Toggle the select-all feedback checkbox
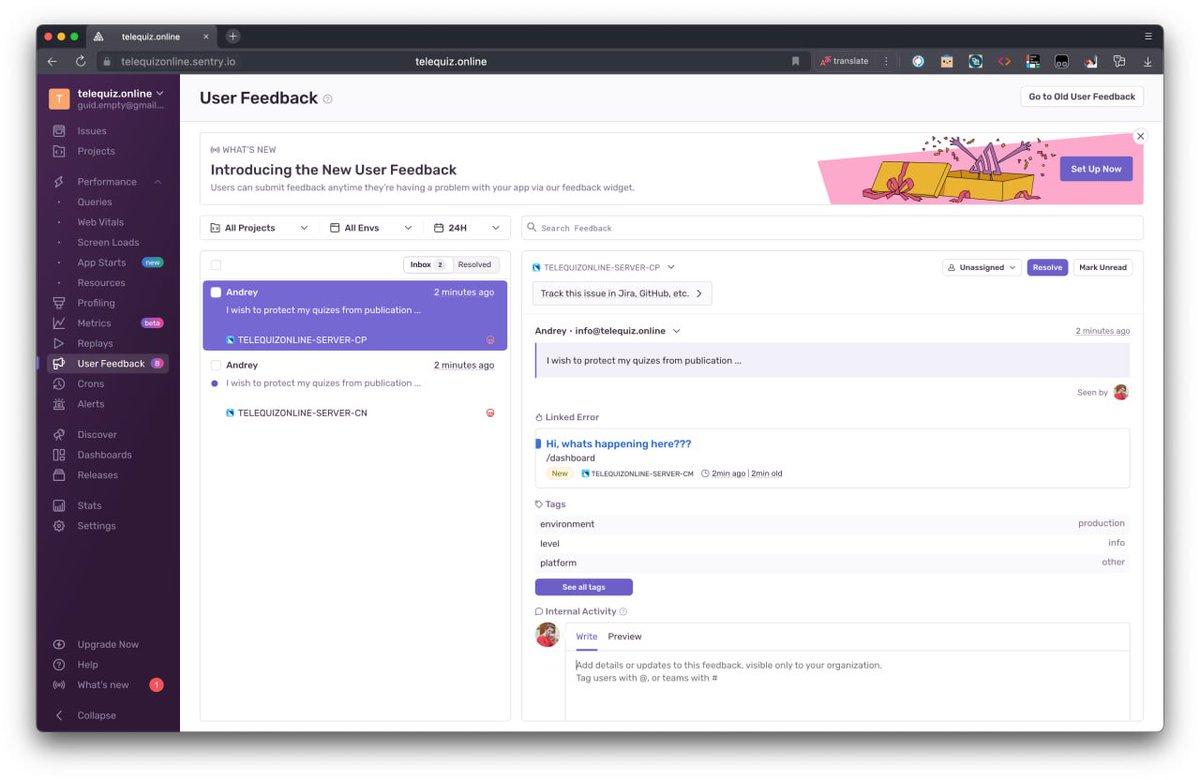 click(x=216, y=265)
